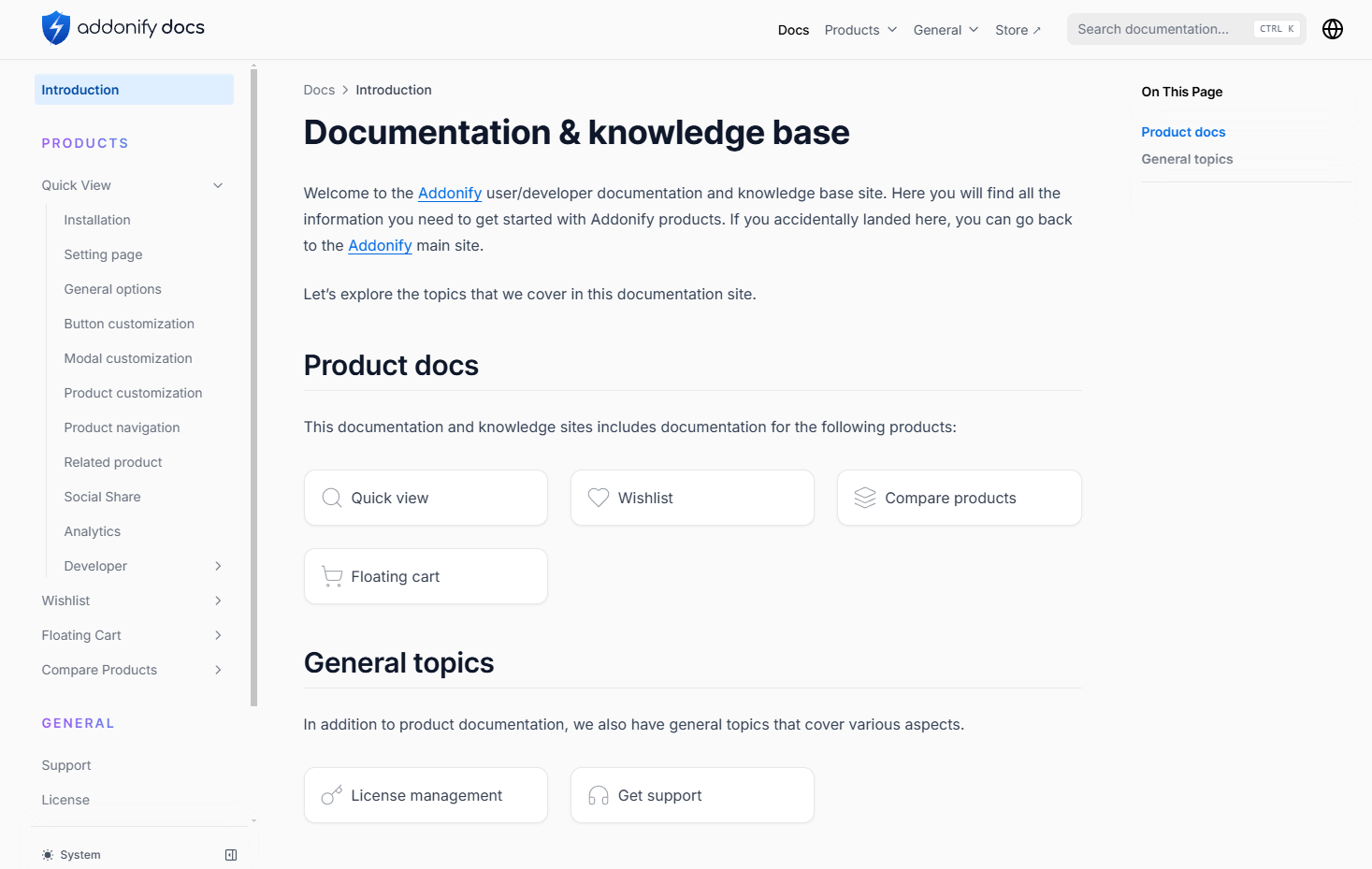The image size is (1372, 869).
Task: Open the Store link in the header
Action: coord(1018,29)
